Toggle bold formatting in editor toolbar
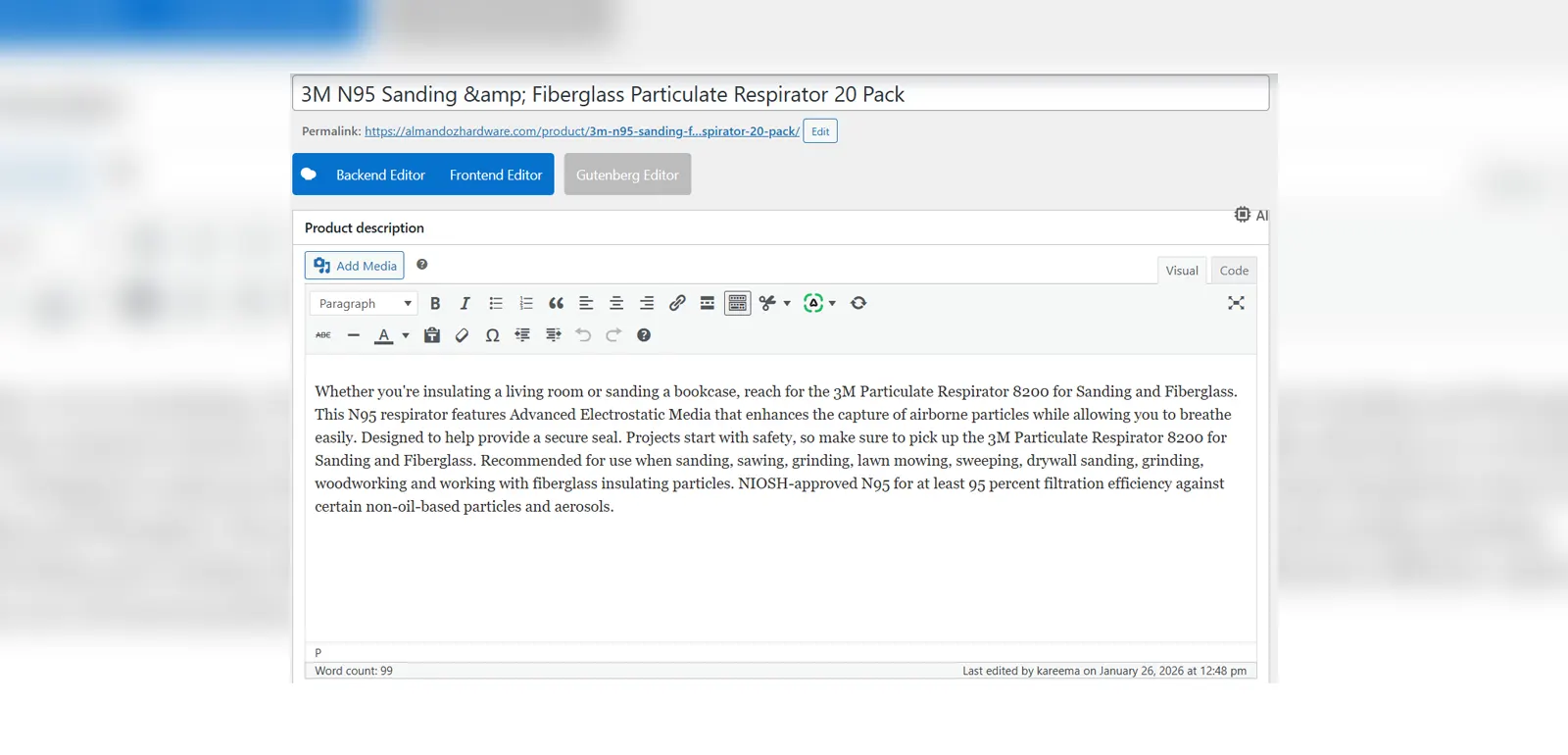1568x755 pixels. click(x=435, y=304)
